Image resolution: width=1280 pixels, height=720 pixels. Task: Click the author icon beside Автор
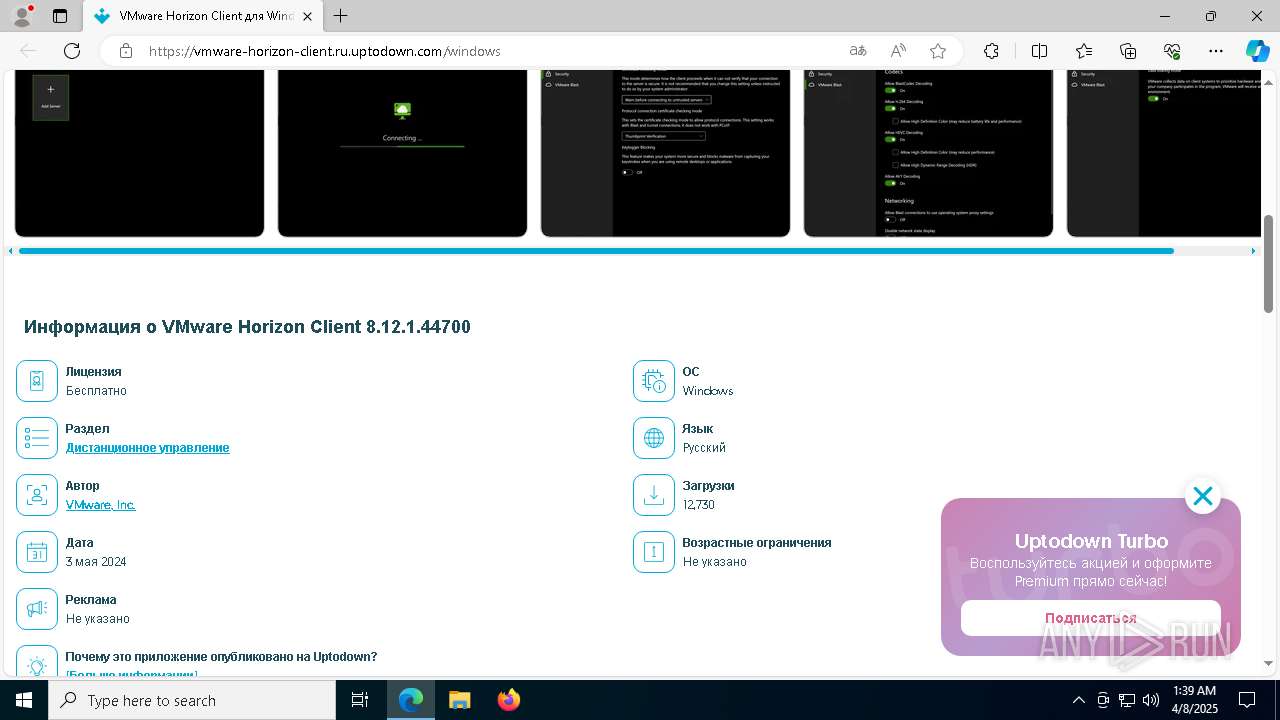pos(37,495)
